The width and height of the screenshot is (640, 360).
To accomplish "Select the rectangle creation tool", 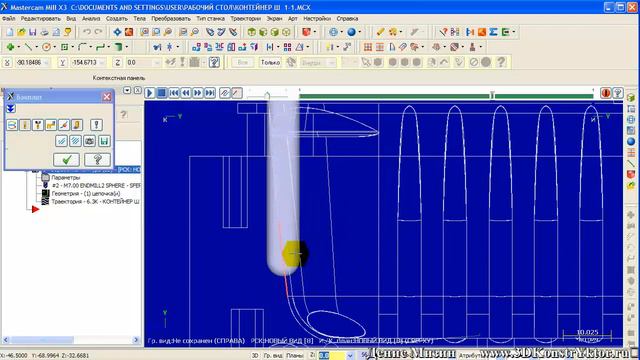I will [64, 47].
